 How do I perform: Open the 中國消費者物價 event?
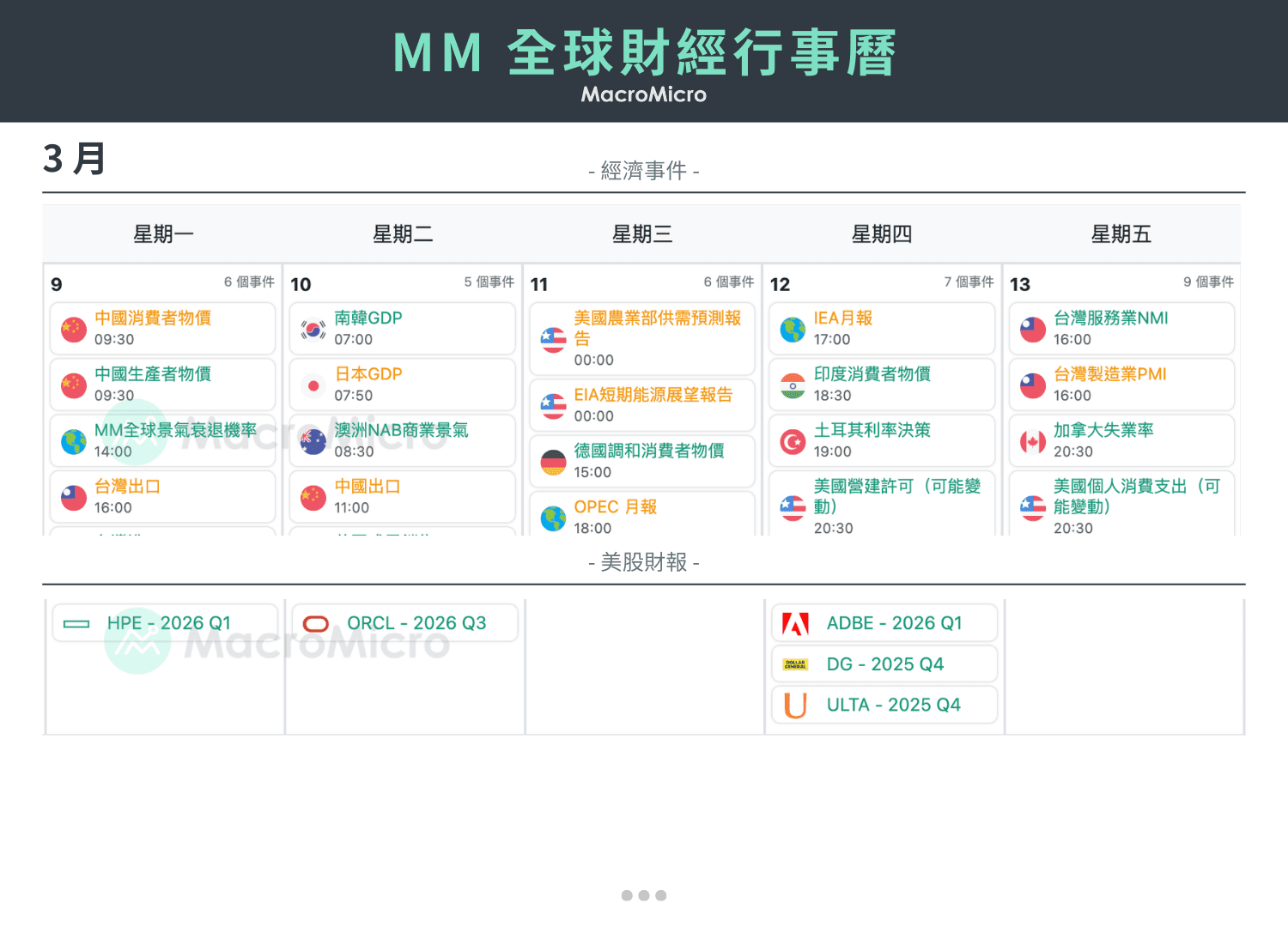pyautogui.click(x=163, y=329)
